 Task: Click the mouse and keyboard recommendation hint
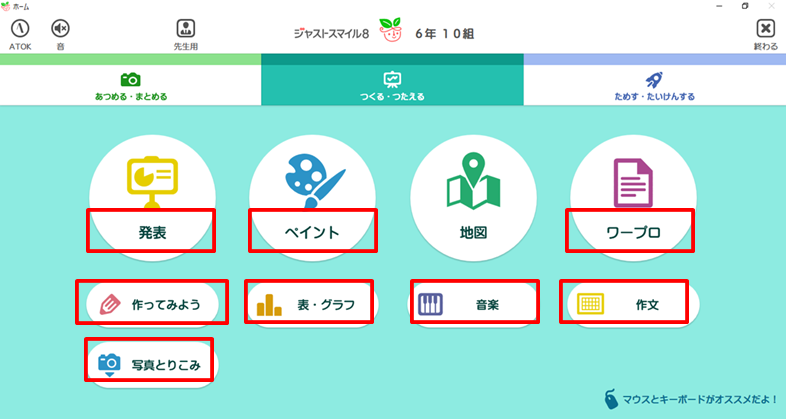pos(692,399)
